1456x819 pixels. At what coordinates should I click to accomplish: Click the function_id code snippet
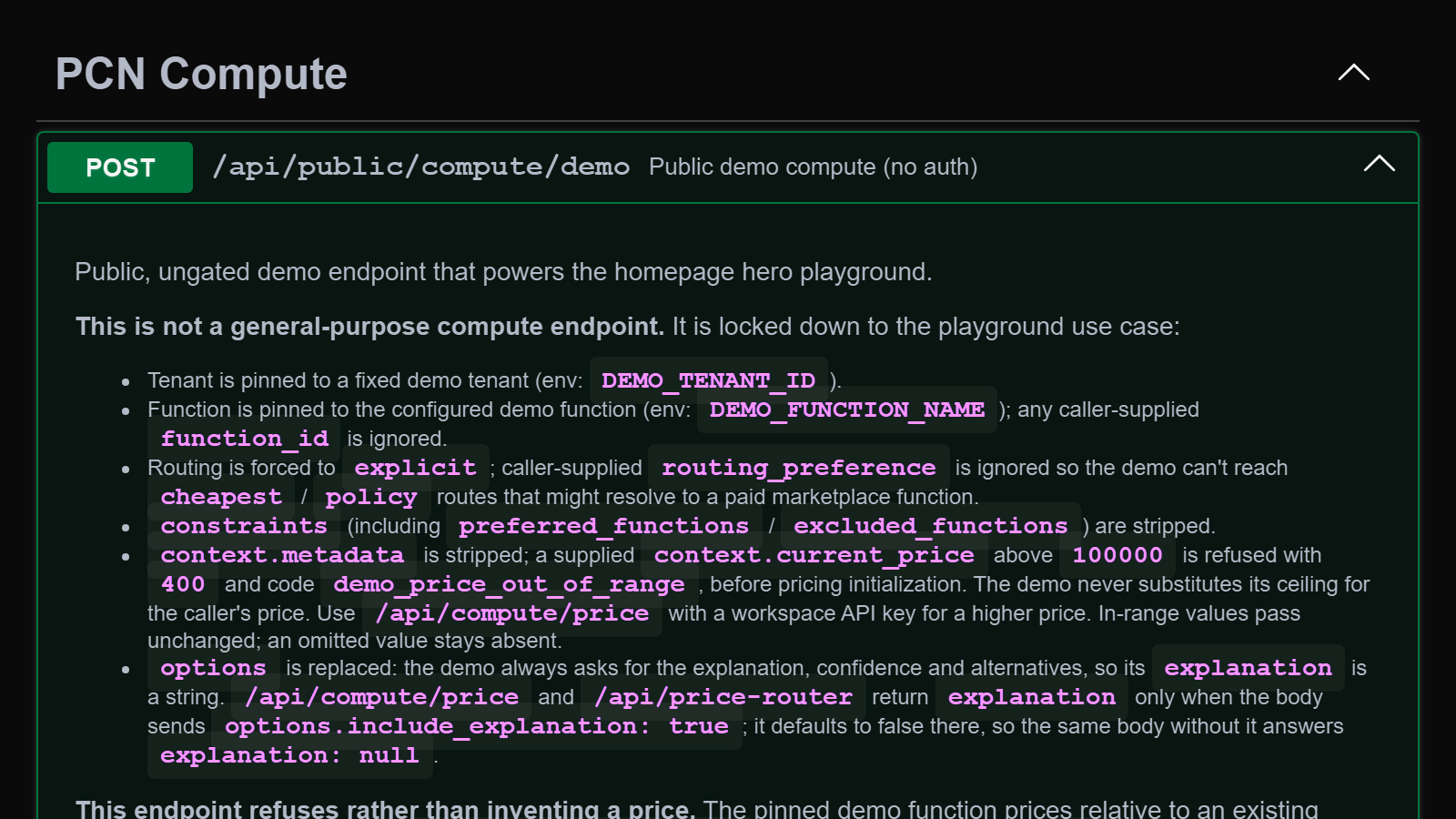(x=244, y=439)
